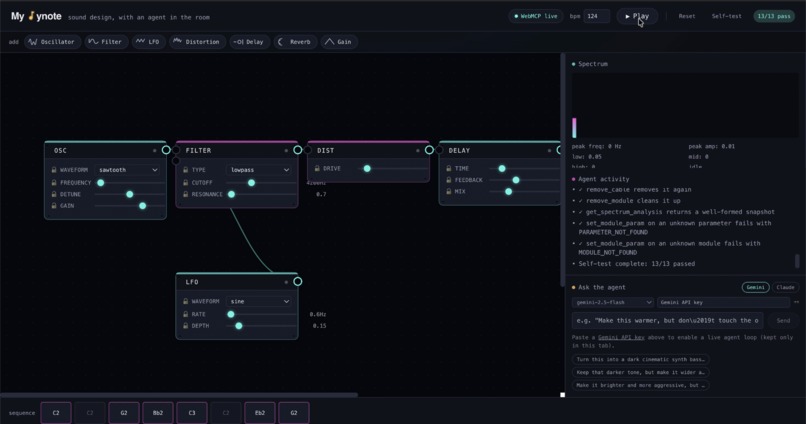Image resolution: width=806 pixels, height=424 pixels.
Task: Start playback with the Play button
Action: pos(637,16)
